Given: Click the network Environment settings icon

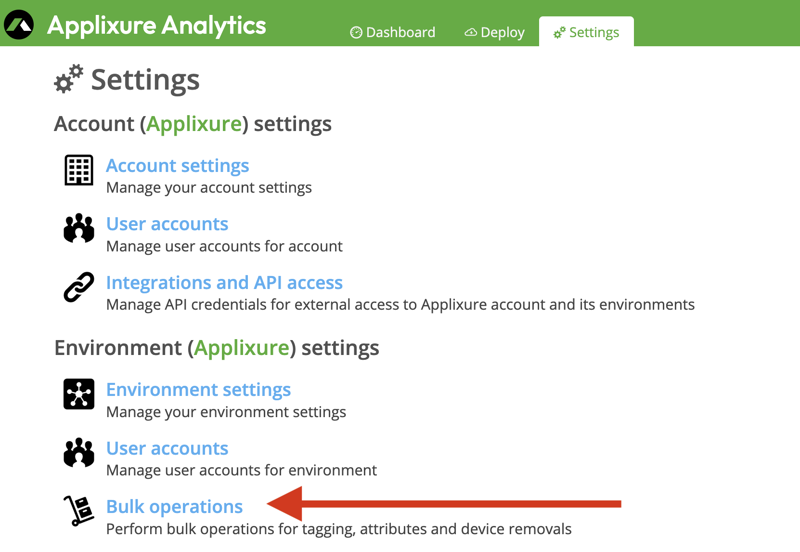Looking at the screenshot, I should [79, 394].
